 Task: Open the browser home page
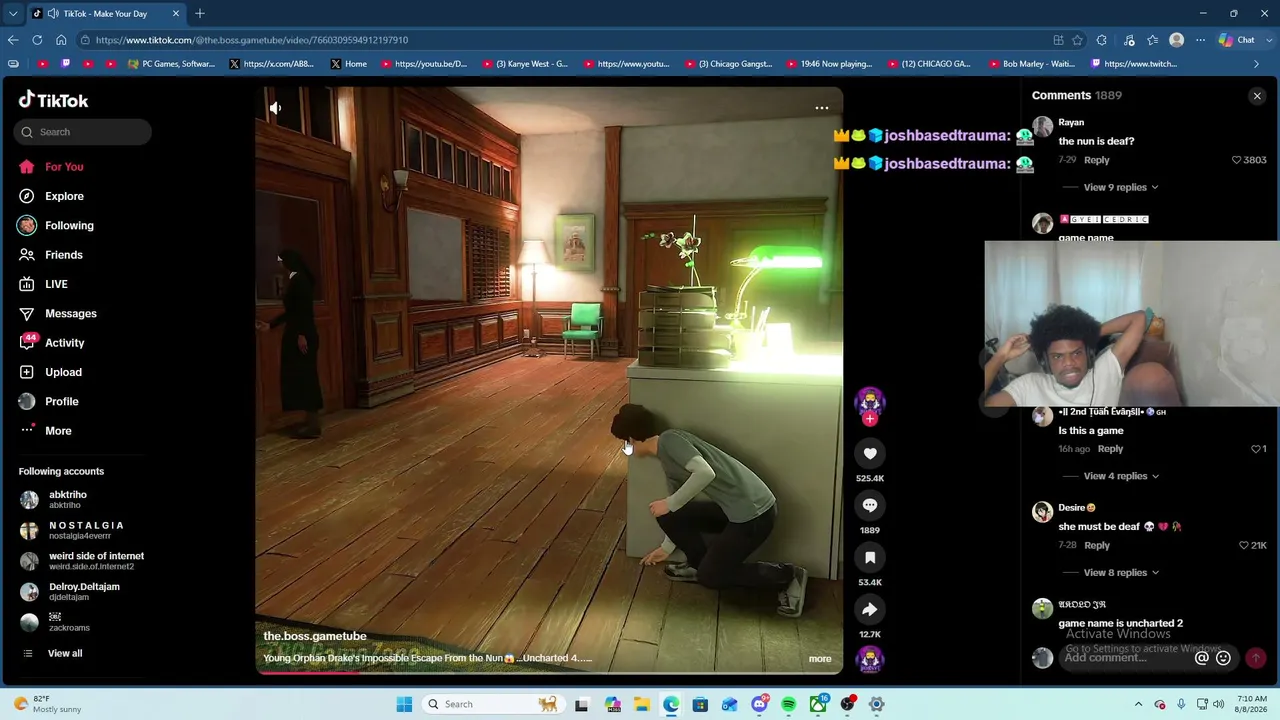(61, 40)
